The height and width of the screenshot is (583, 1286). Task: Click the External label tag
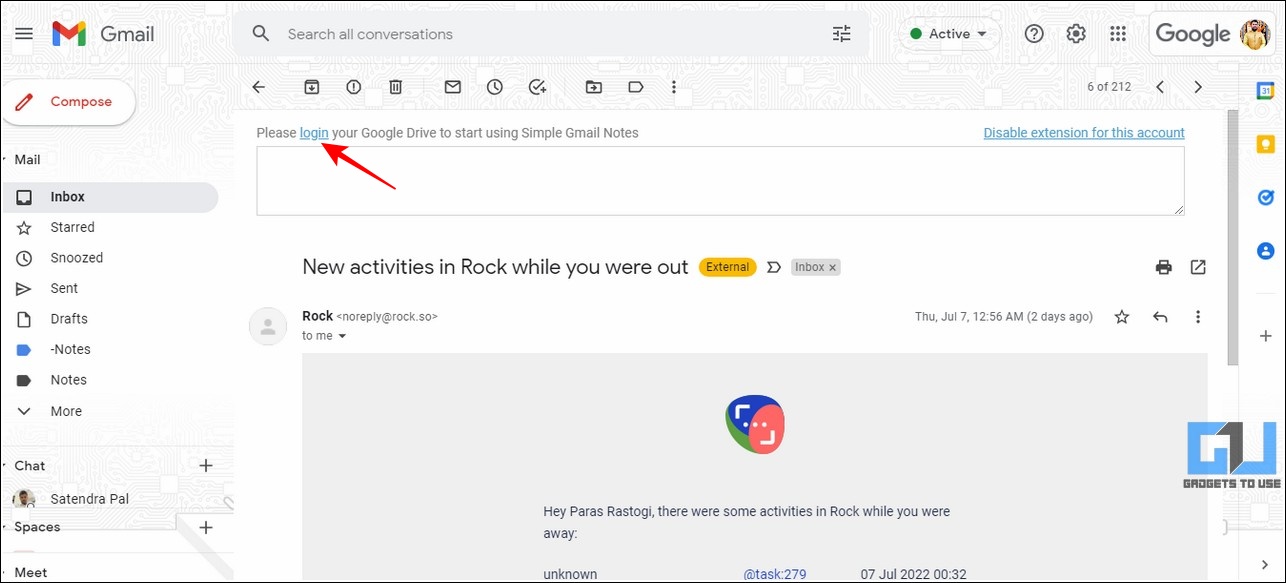click(727, 267)
